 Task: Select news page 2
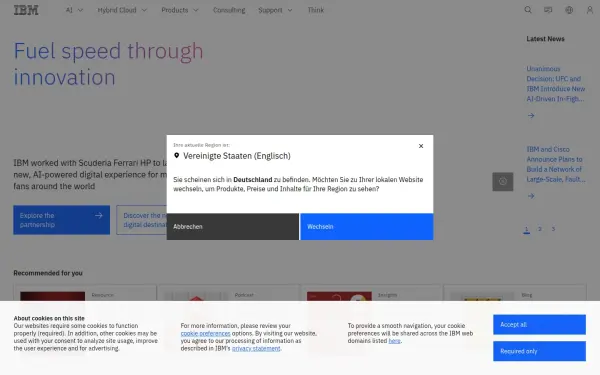540,229
